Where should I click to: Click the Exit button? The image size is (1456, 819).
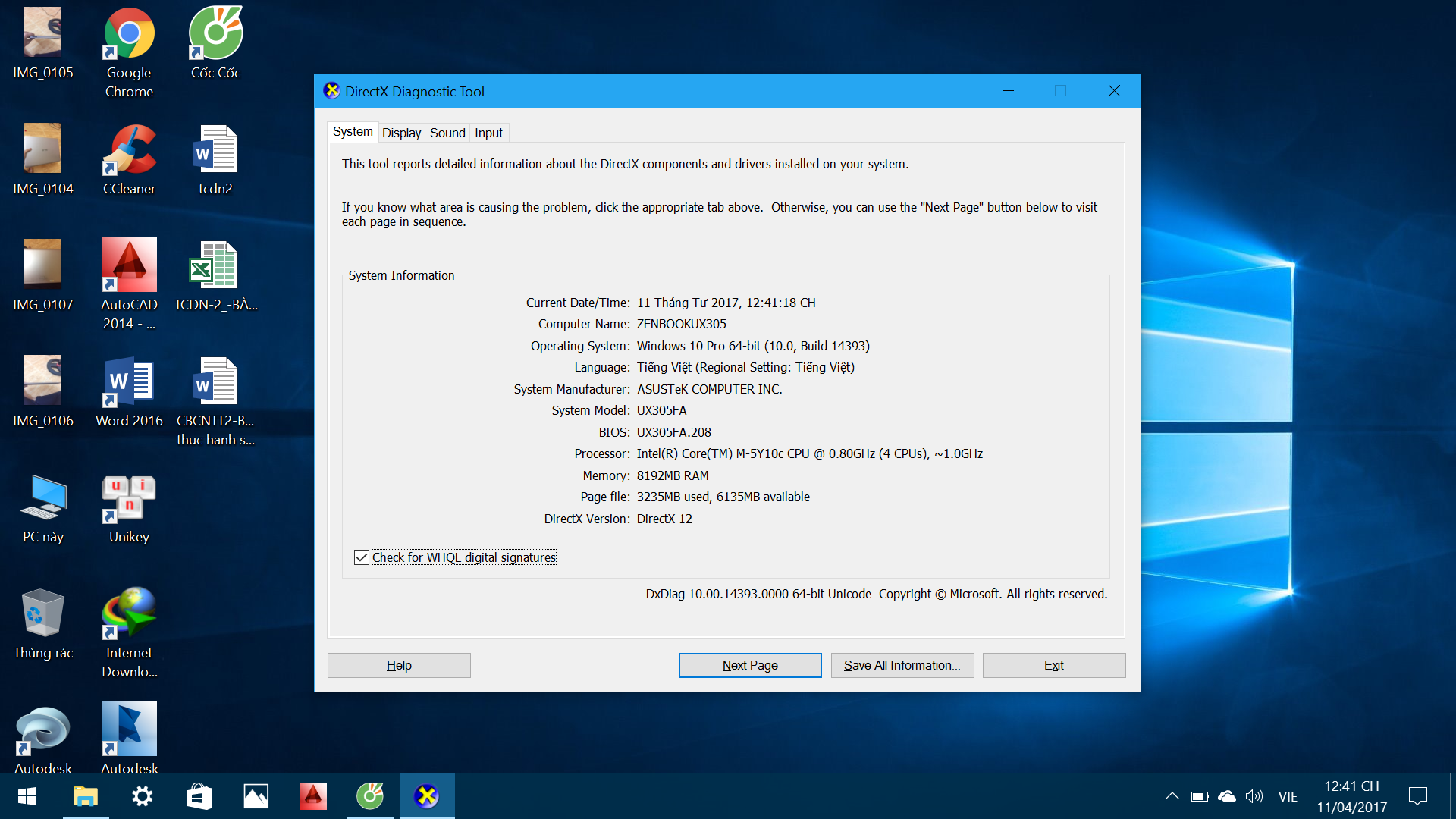tap(1054, 665)
